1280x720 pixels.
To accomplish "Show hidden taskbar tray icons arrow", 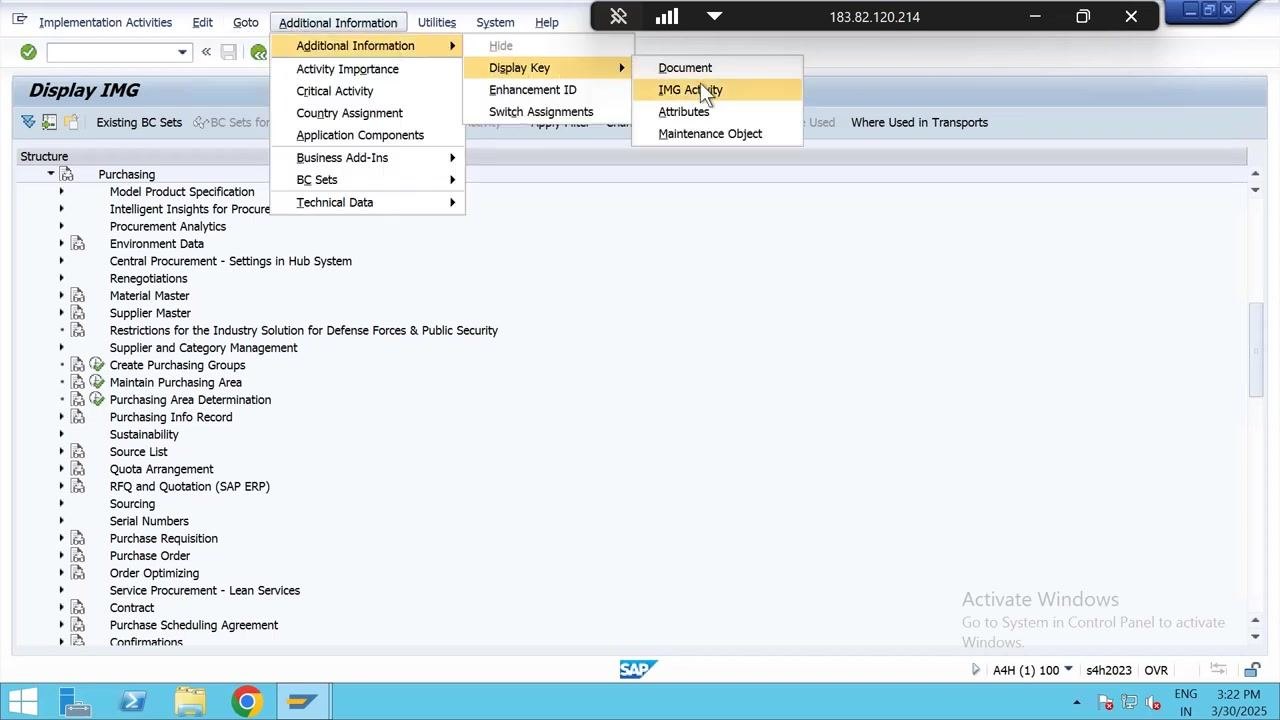I will pos(1076,702).
